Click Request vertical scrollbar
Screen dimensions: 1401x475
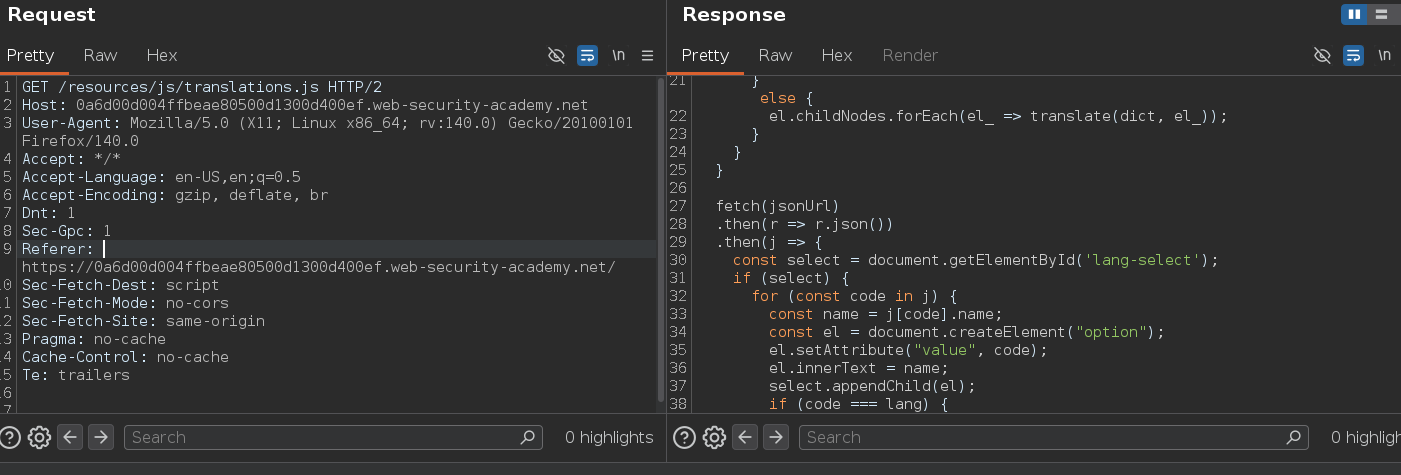(660, 240)
